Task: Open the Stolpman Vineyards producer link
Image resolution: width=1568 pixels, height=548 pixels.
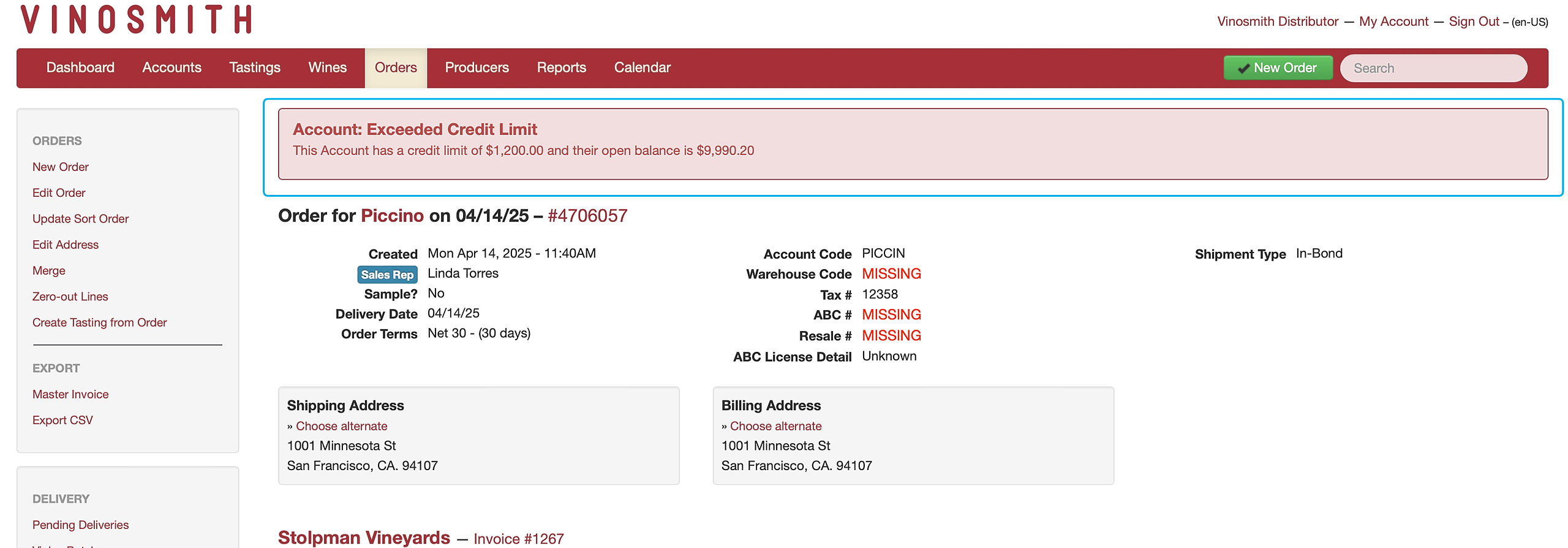Action: (364, 538)
